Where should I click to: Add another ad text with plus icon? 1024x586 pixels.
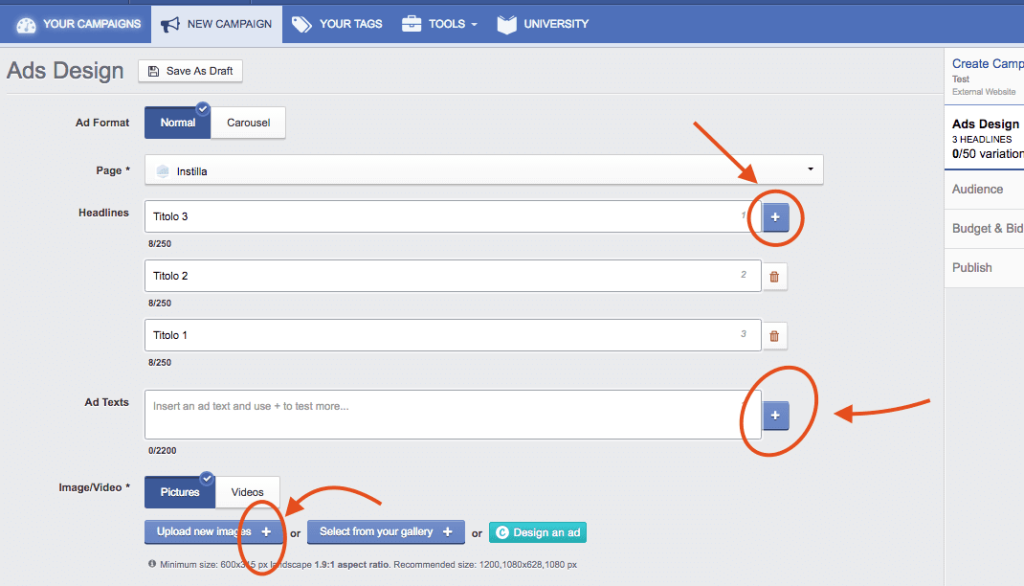click(775, 415)
